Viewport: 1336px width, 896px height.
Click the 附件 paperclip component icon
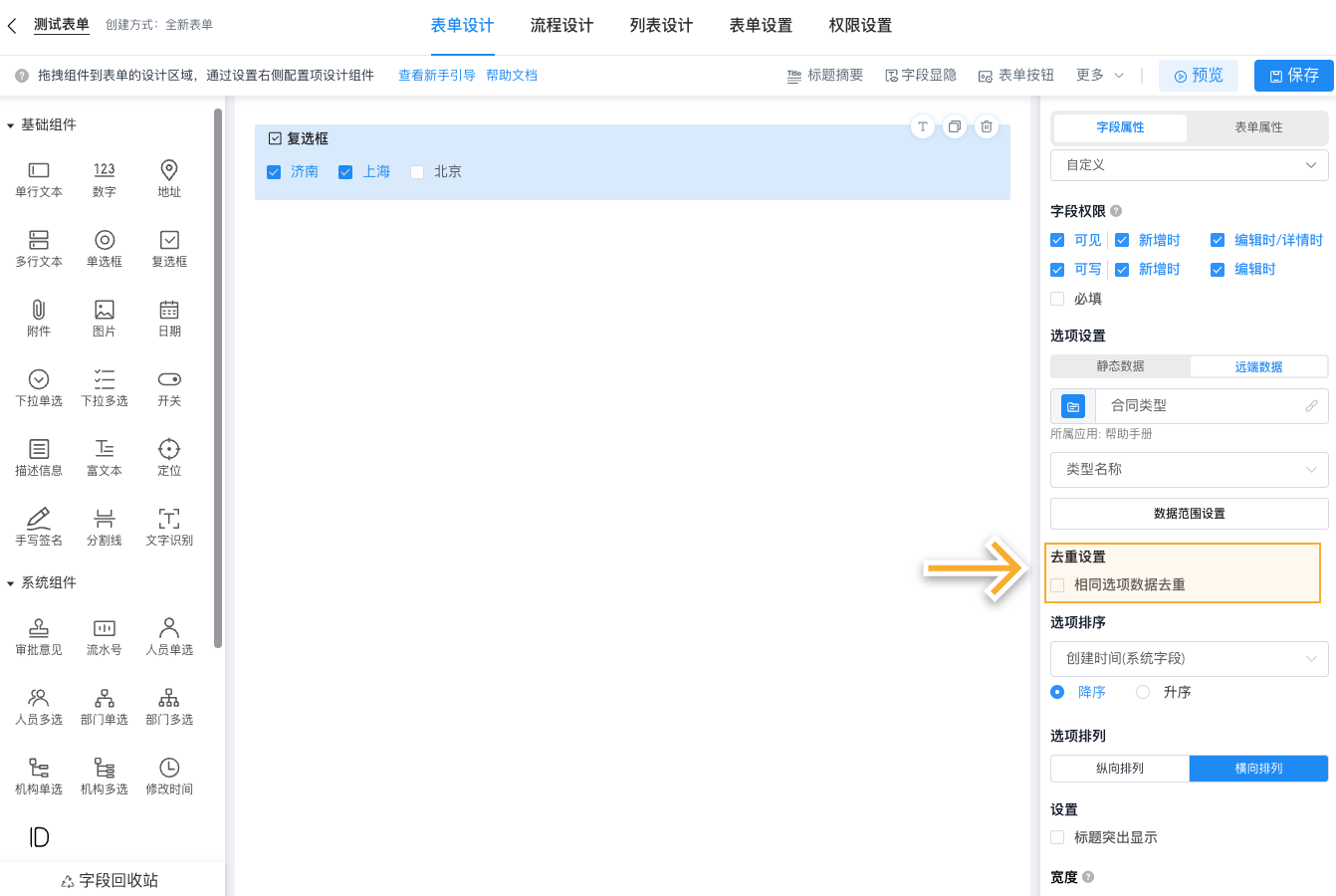[x=39, y=310]
